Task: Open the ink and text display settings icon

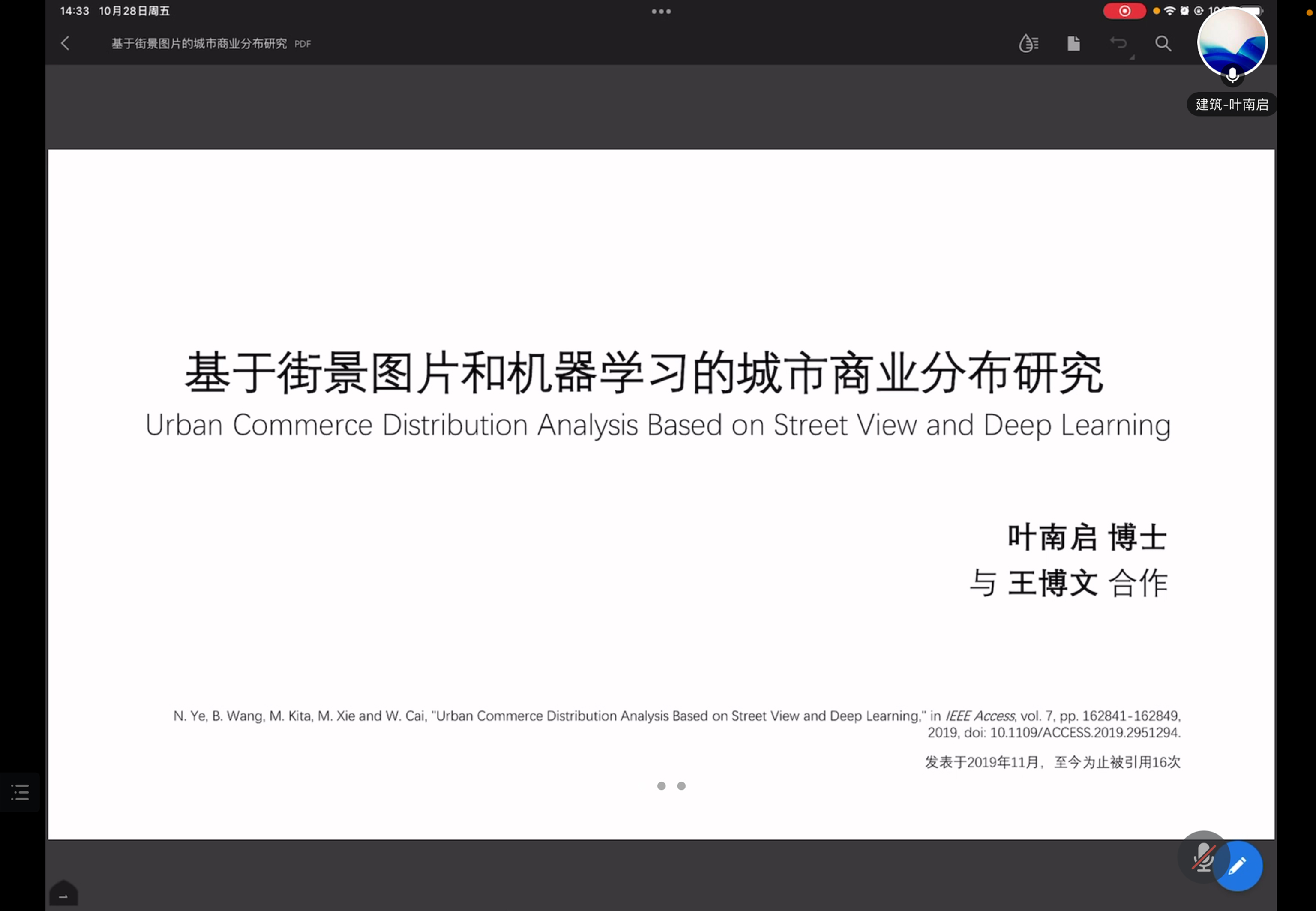Action: tap(1028, 43)
